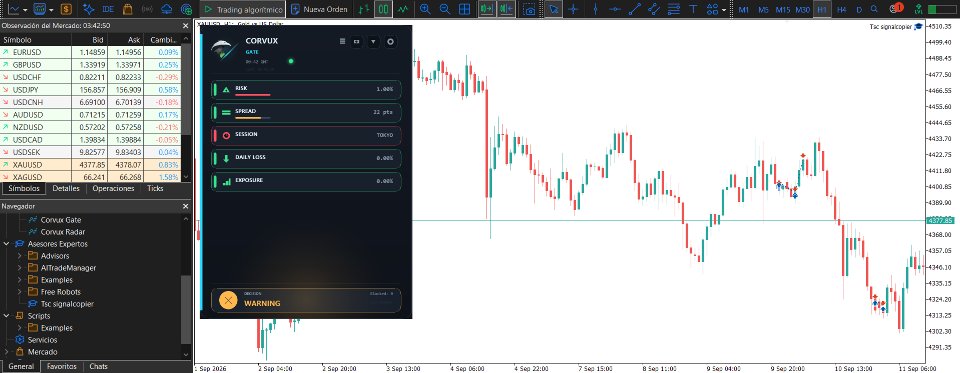Viewport: 960px width, 373px height.
Task: Click the search magnifier icon
Action: point(874,9)
